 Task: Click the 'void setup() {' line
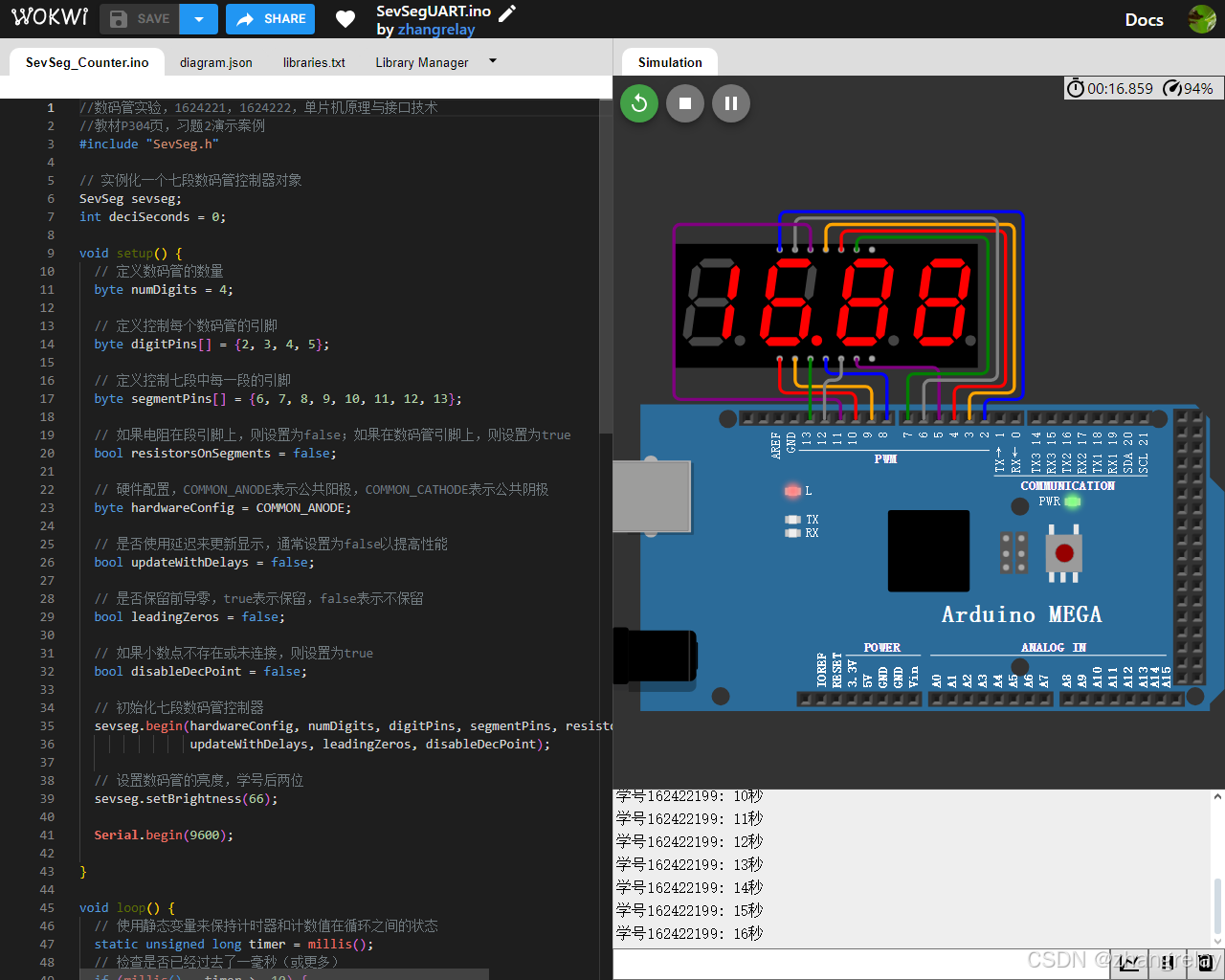tap(131, 254)
